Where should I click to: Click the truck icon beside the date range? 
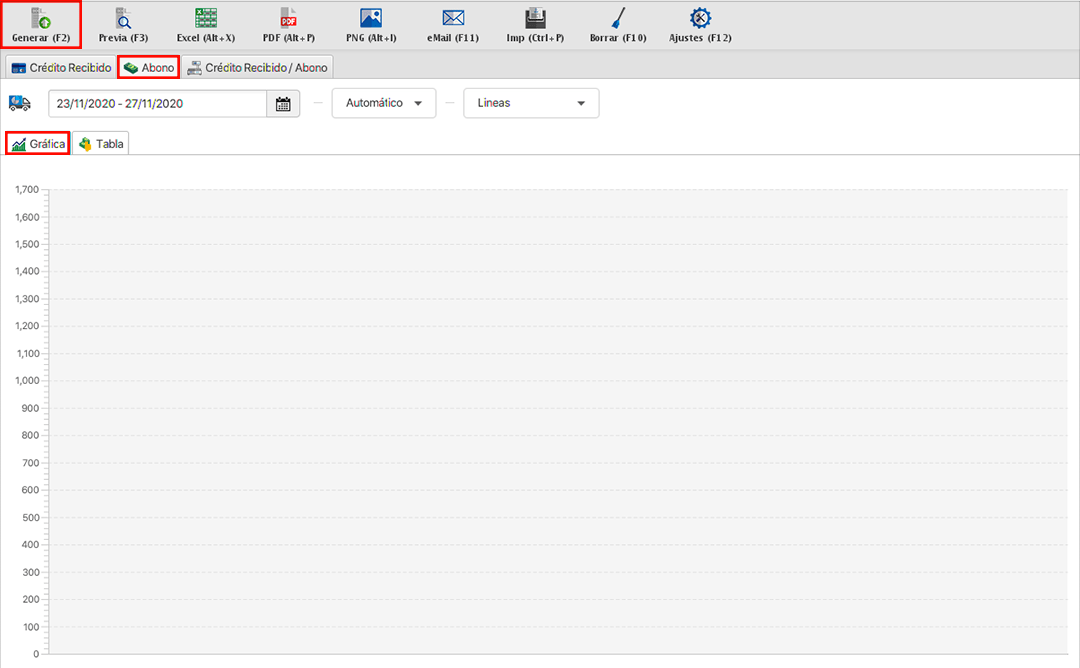click(19, 103)
